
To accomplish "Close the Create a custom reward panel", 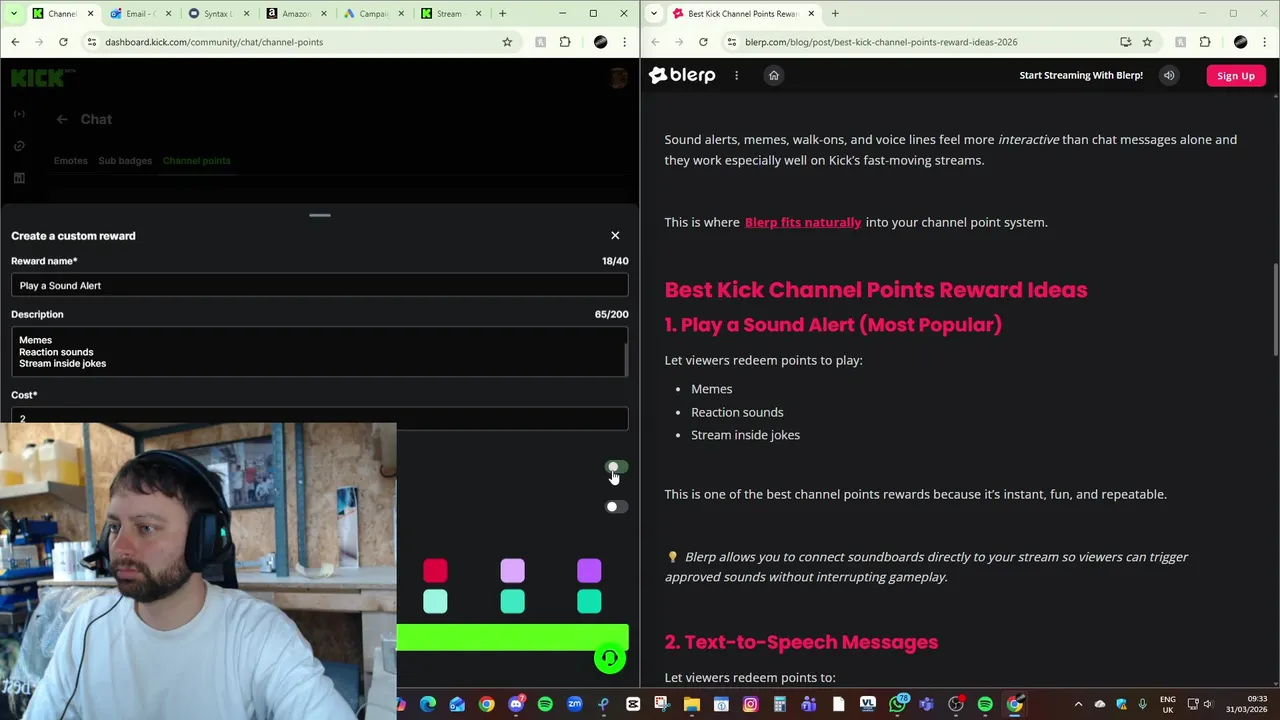I will (x=615, y=236).
